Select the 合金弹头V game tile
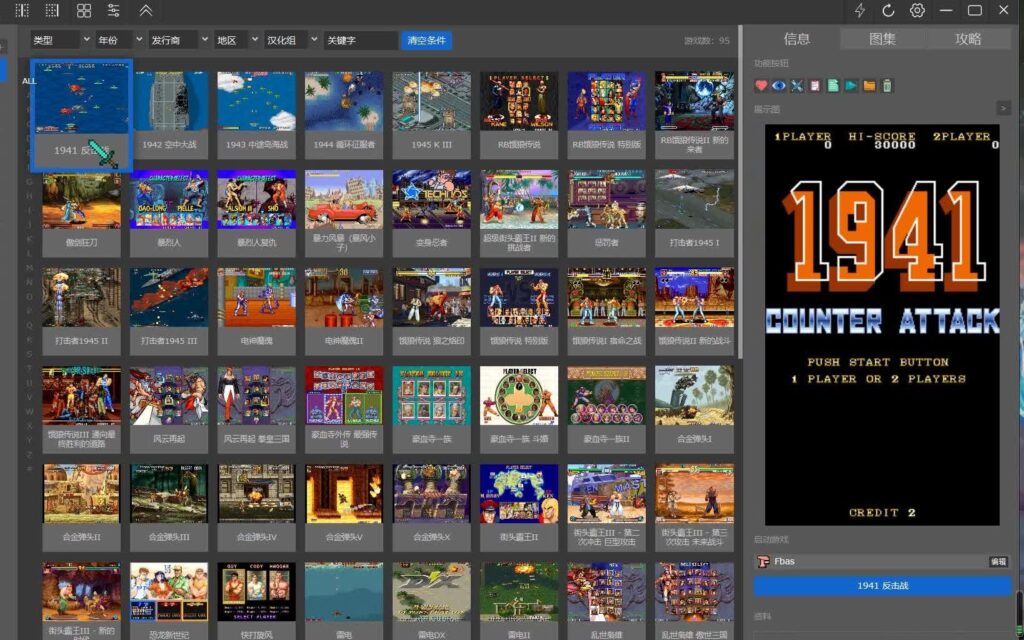 coord(344,507)
